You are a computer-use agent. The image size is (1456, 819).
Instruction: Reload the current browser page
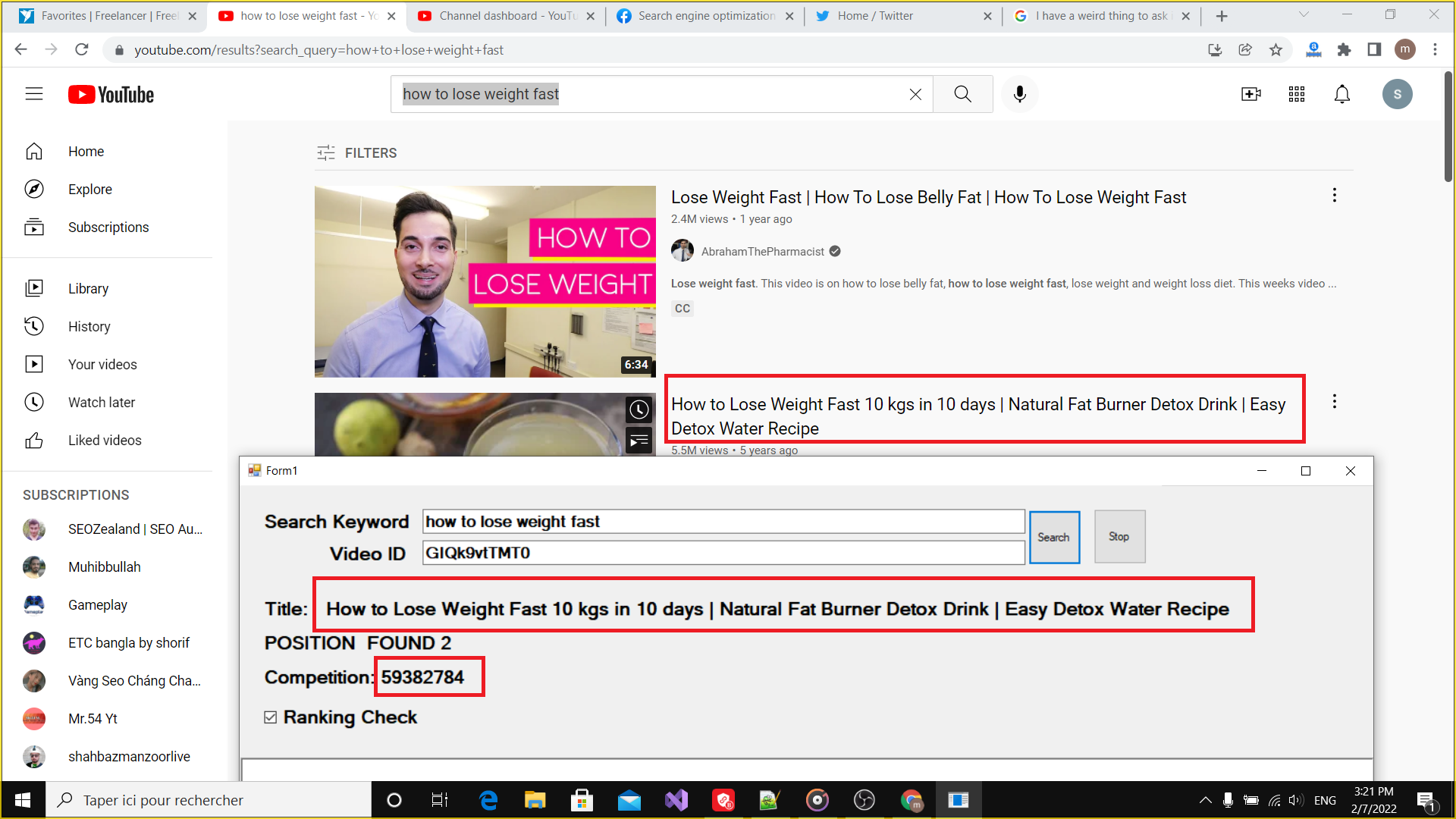(x=82, y=50)
